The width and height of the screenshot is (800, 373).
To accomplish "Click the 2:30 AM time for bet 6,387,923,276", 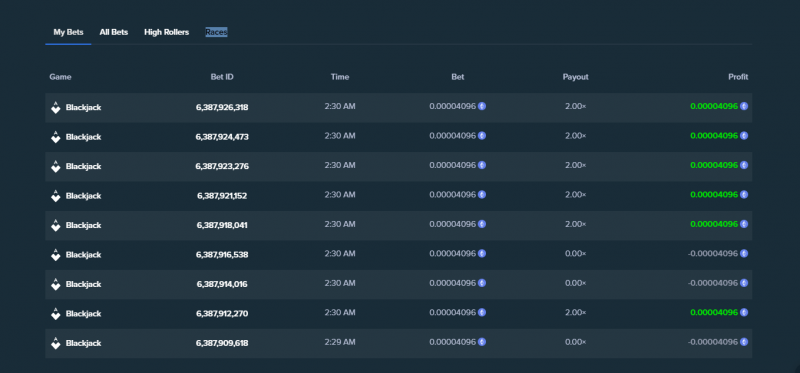I will click(x=340, y=165).
